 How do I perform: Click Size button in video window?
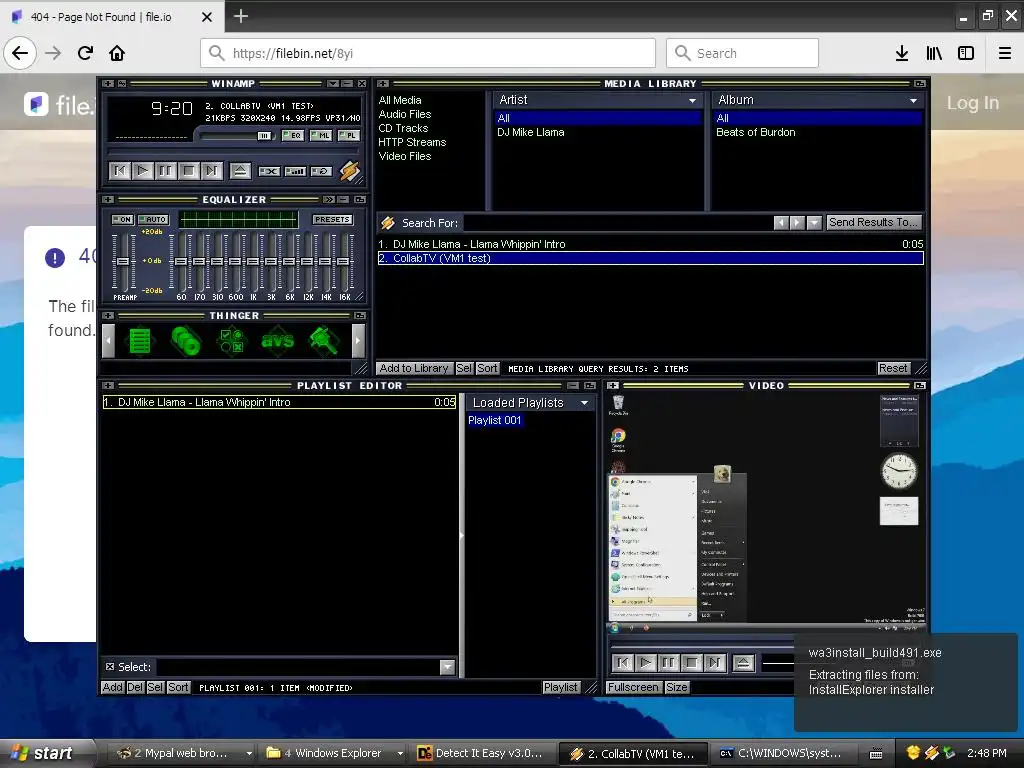677,687
